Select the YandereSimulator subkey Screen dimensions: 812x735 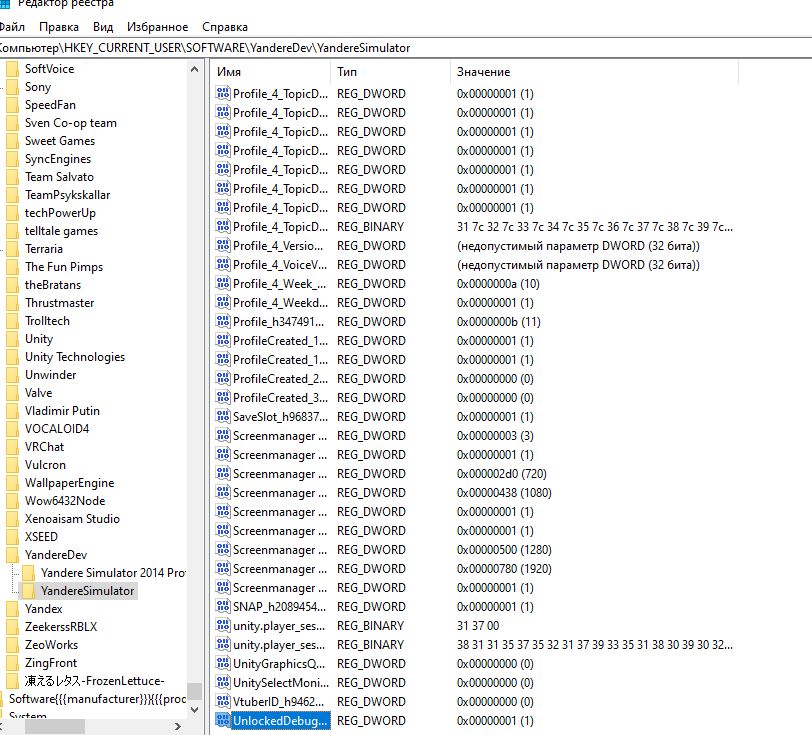(x=88, y=591)
